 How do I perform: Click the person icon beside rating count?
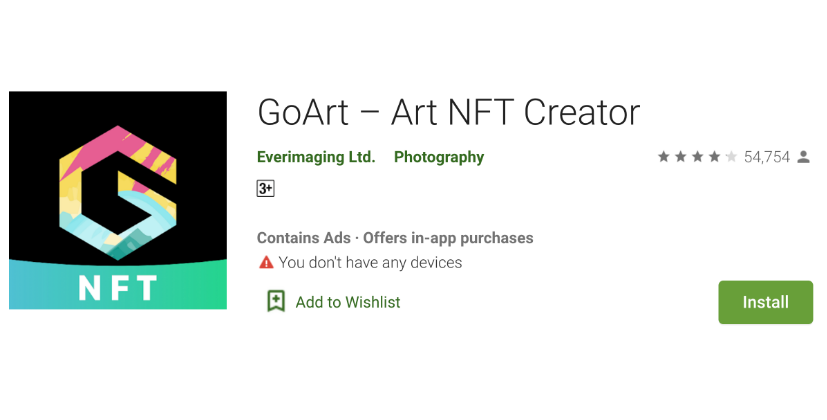804,157
